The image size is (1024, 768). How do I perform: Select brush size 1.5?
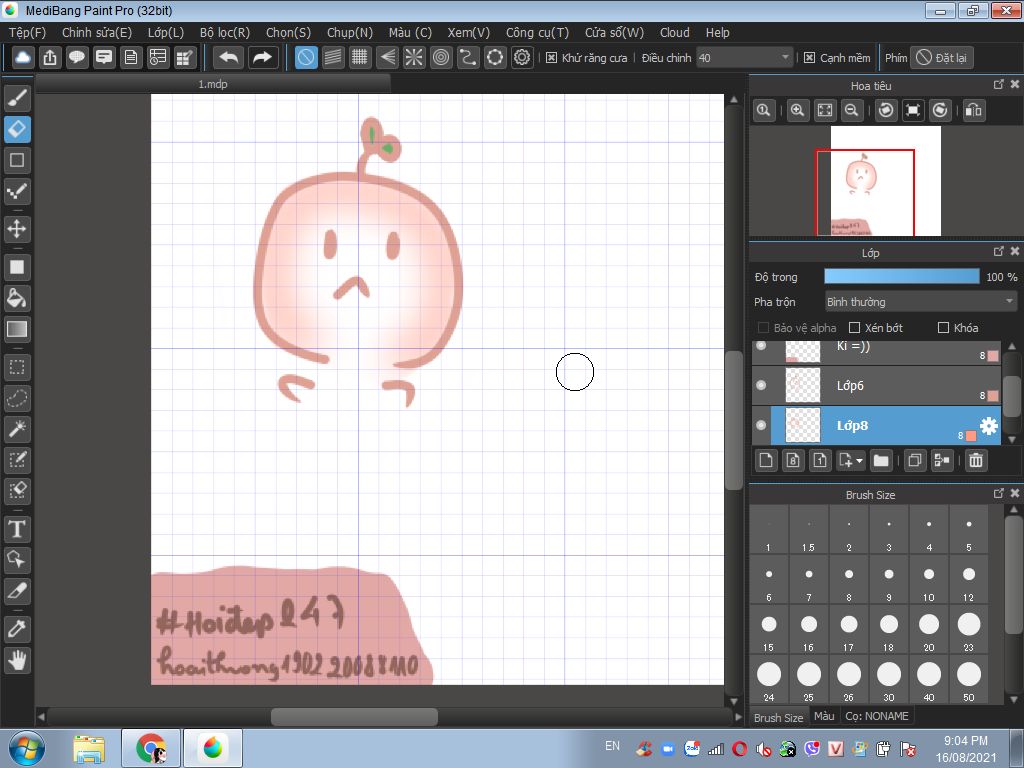(x=808, y=530)
